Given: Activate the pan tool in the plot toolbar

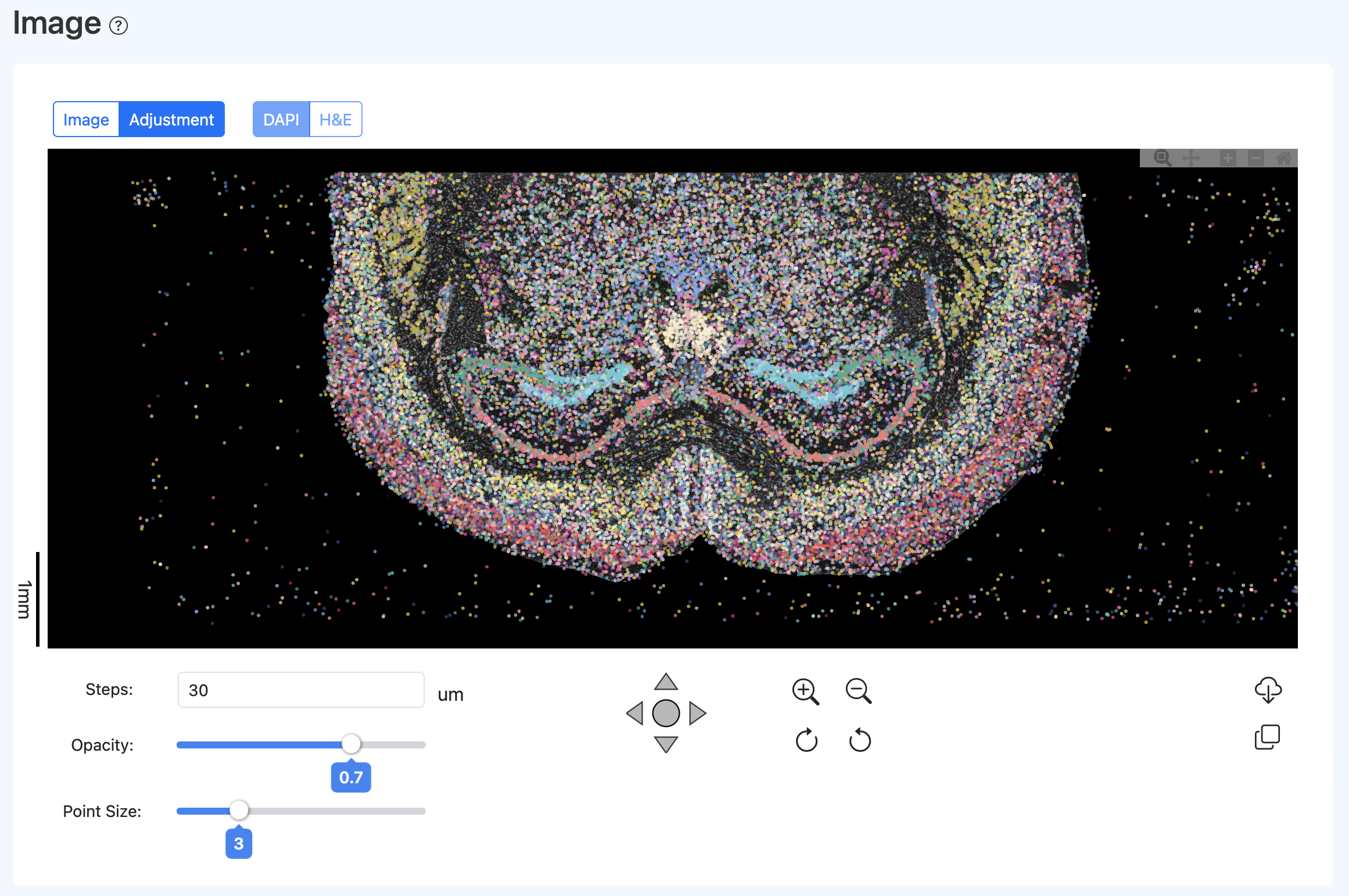Looking at the screenshot, I should pos(1191,158).
